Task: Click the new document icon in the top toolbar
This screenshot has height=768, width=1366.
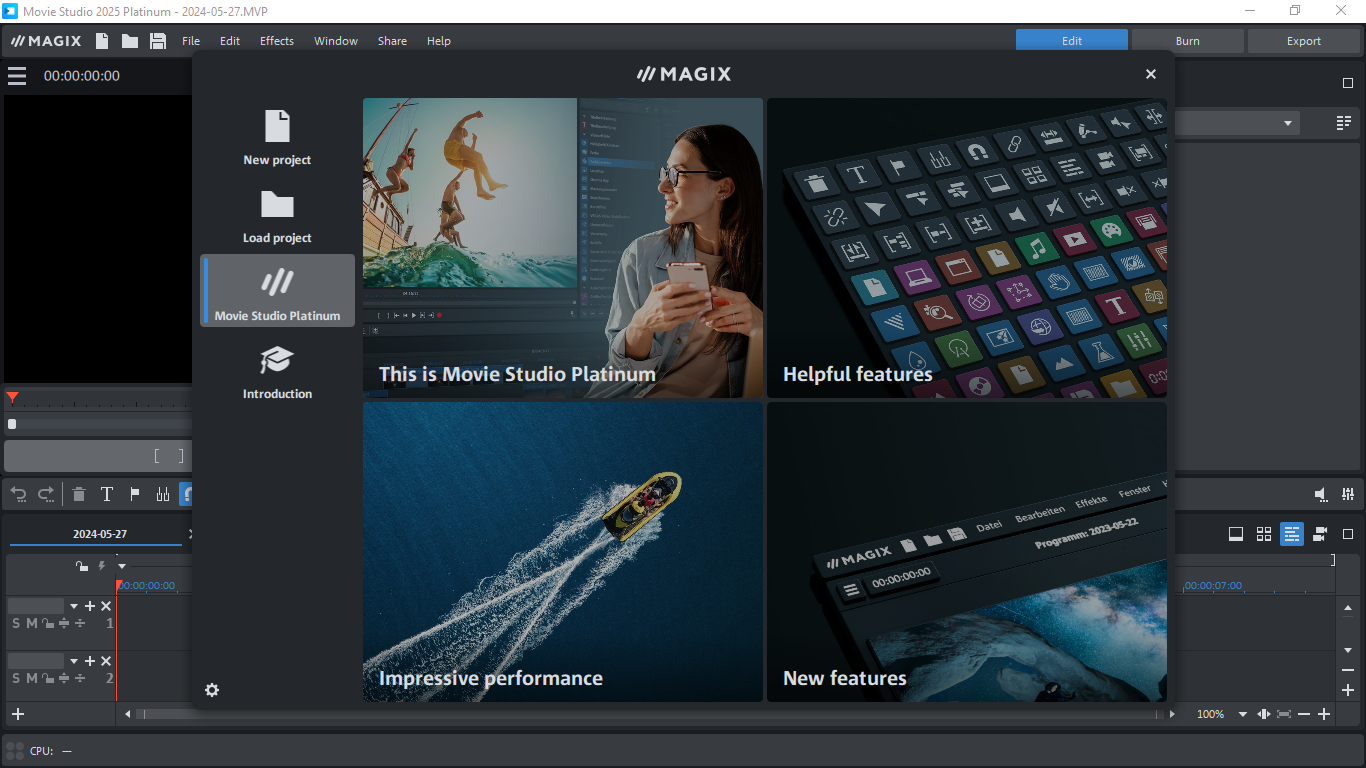Action: pos(102,41)
